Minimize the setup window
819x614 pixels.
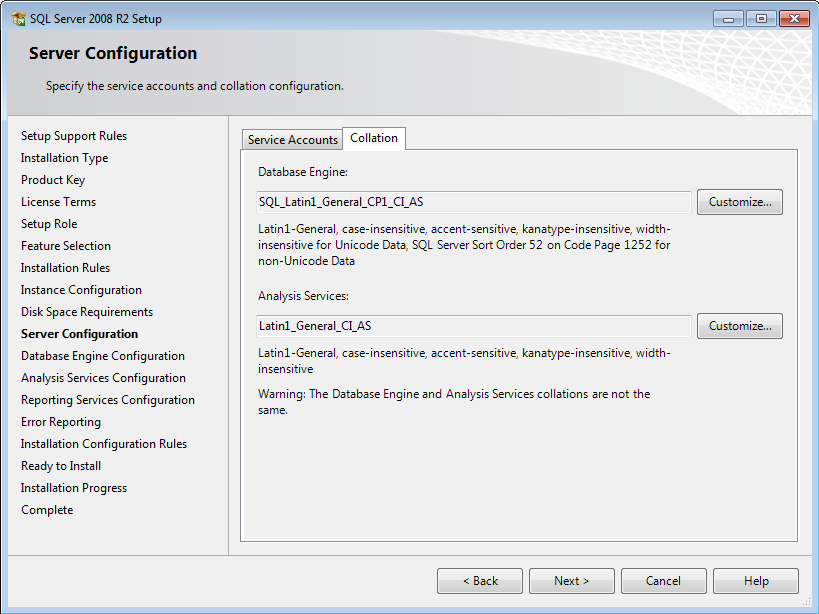729,19
